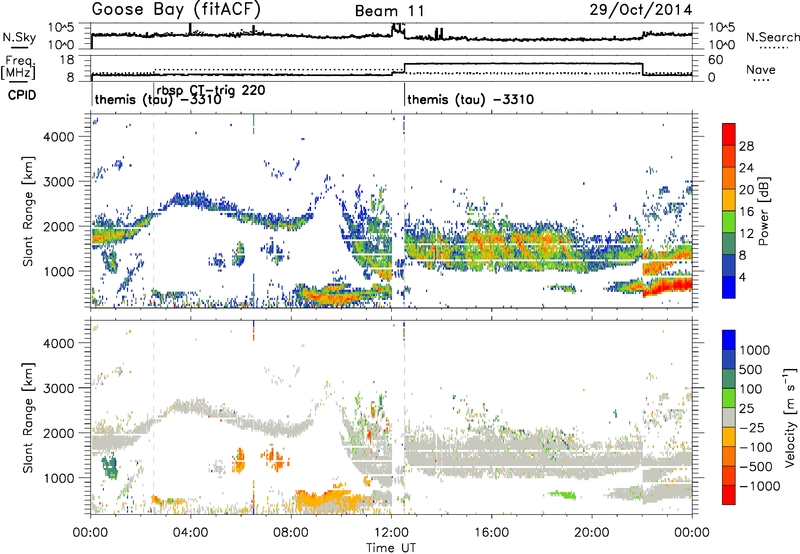Pick the yellow -25 to -100 velocity segment
Screen dimensions: 800x554
point(729,437)
